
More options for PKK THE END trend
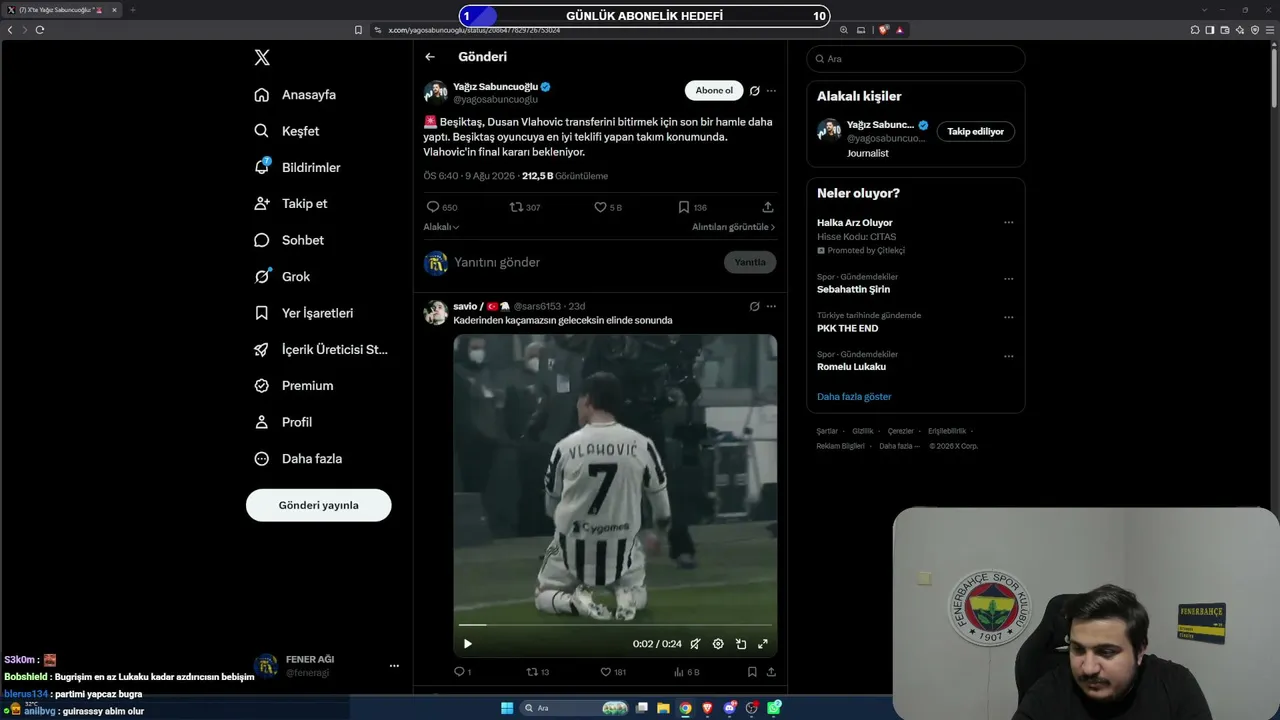point(1008,317)
